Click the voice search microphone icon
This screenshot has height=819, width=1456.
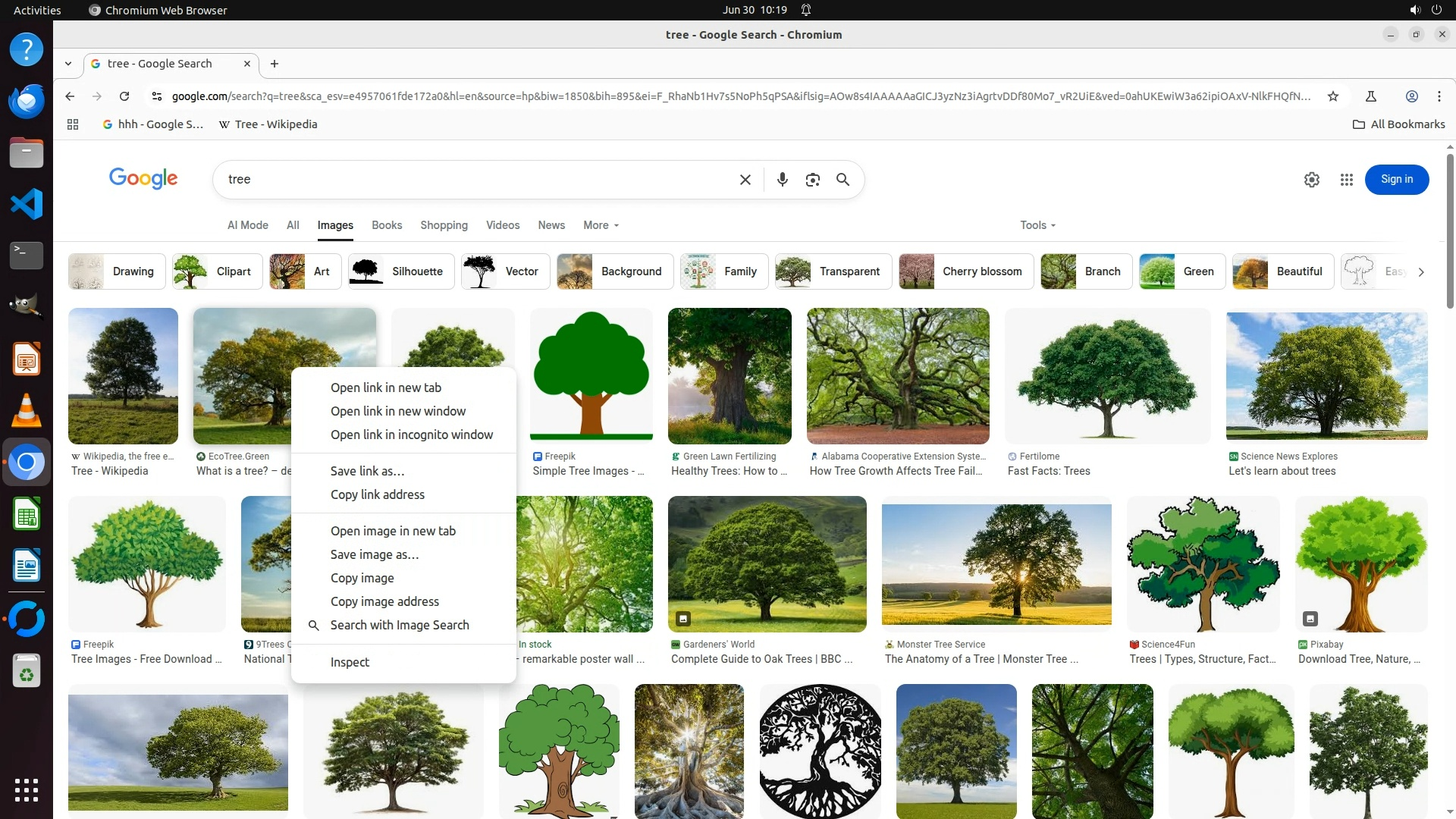click(x=782, y=180)
